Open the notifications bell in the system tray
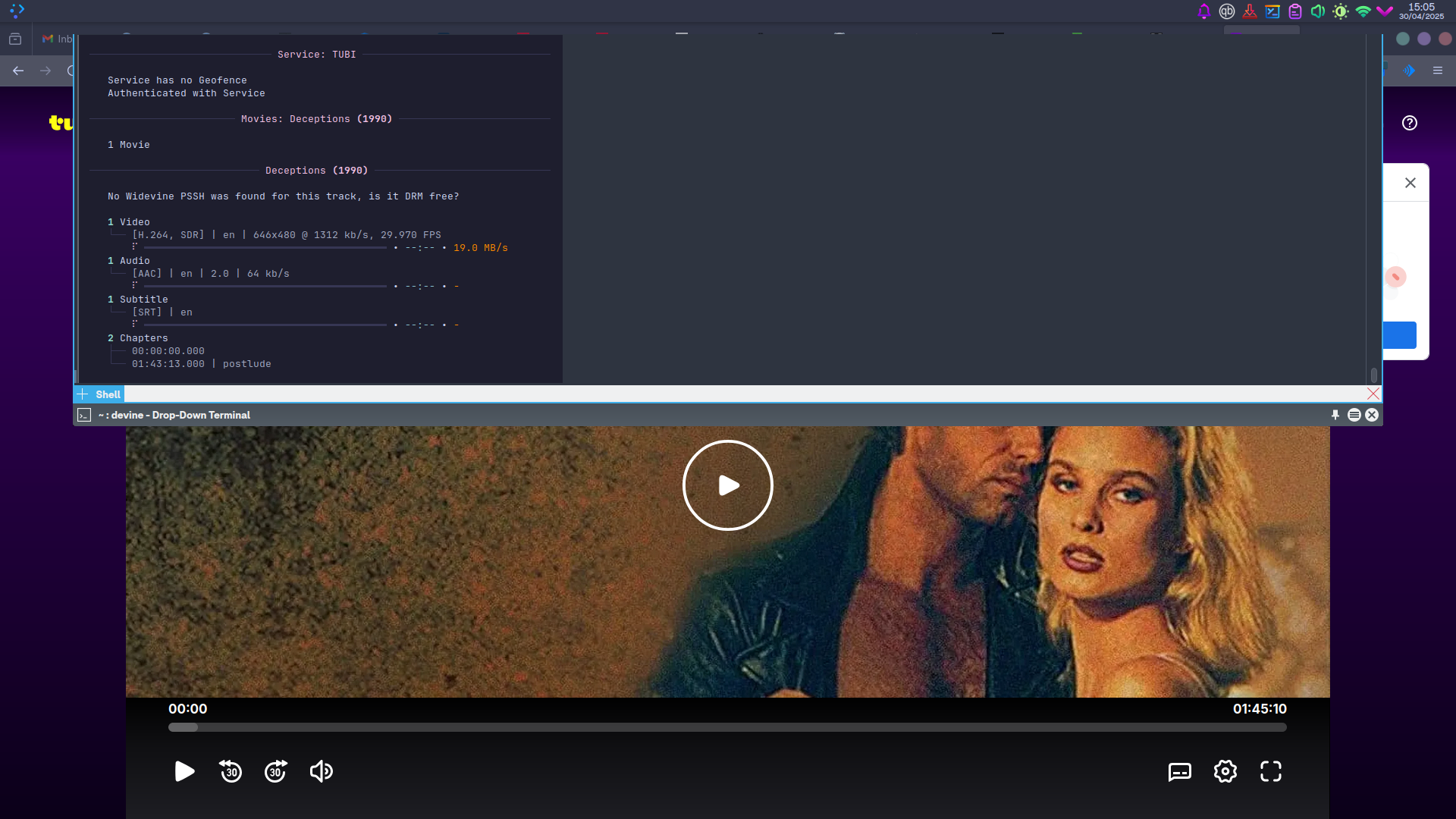1456x819 pixels. (x=1203, y=11)
